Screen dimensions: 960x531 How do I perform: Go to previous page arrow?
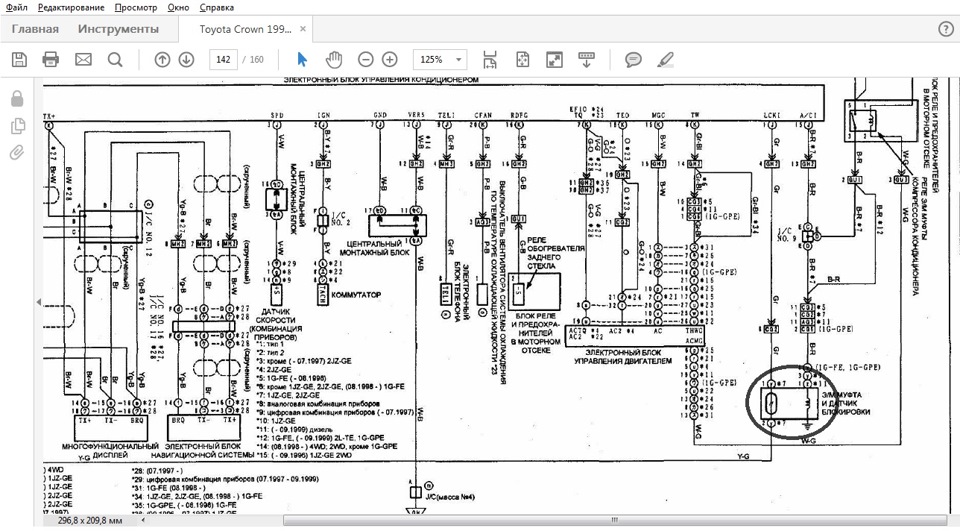coord(162,59)
